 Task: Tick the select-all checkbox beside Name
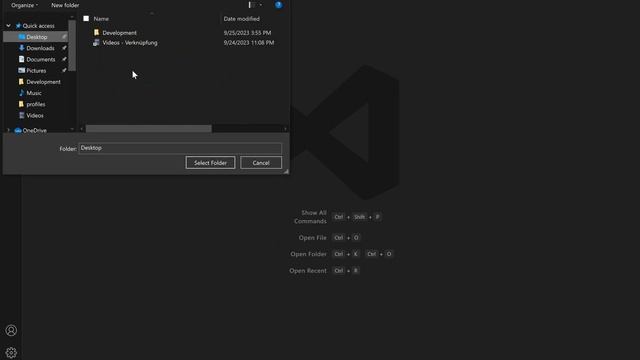tap(86, 19)
